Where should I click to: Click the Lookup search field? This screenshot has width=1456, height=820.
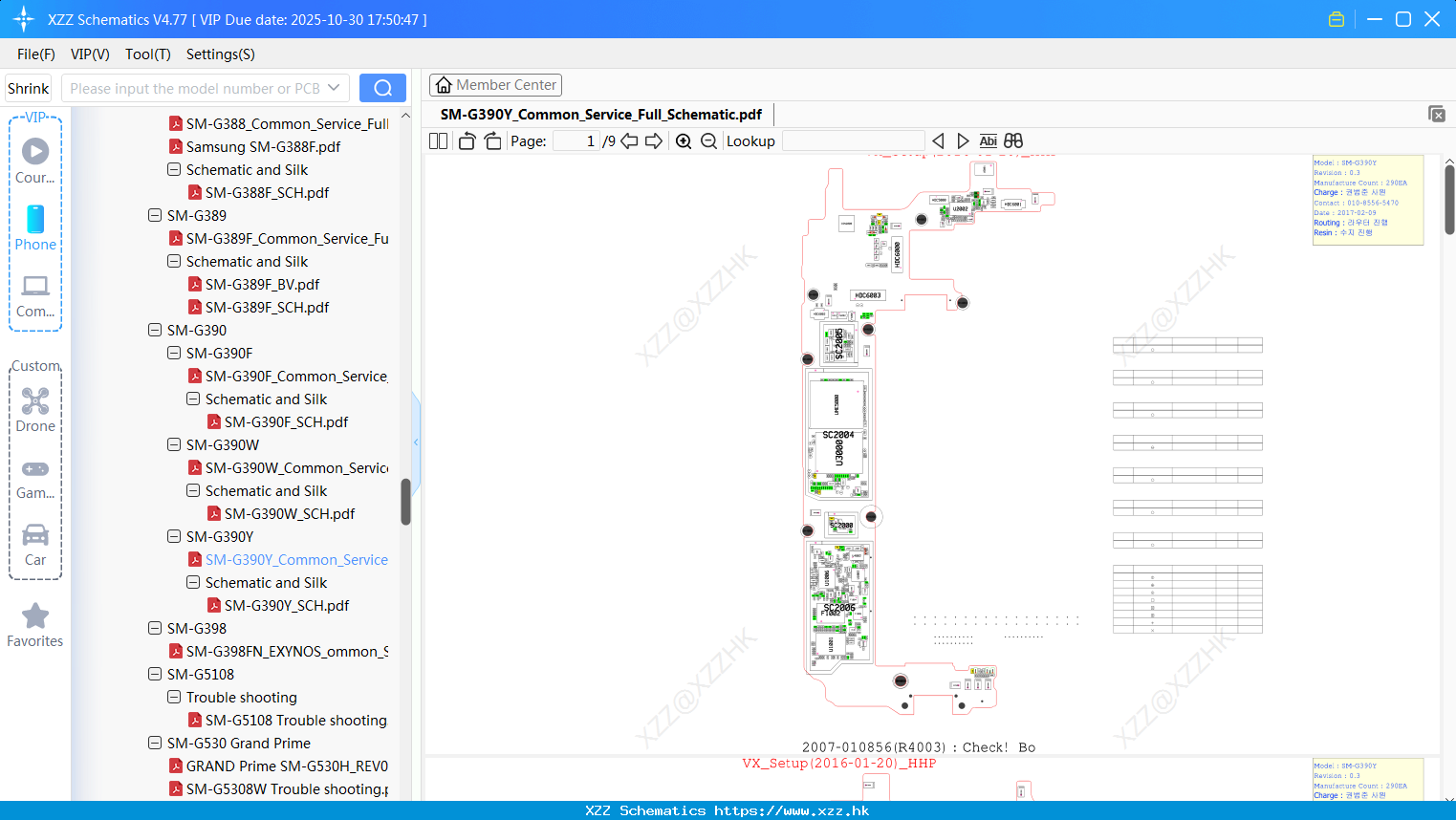[853, 140]
